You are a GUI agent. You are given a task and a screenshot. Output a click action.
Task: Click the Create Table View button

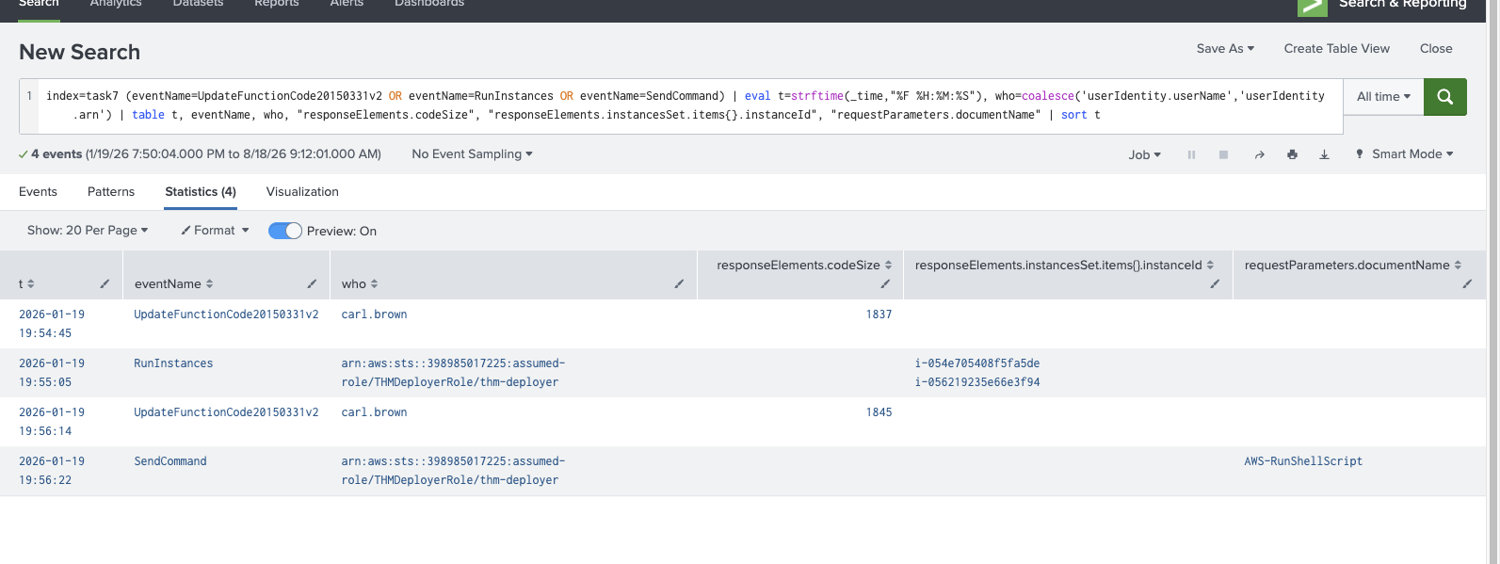click(x=1337, y=48)
